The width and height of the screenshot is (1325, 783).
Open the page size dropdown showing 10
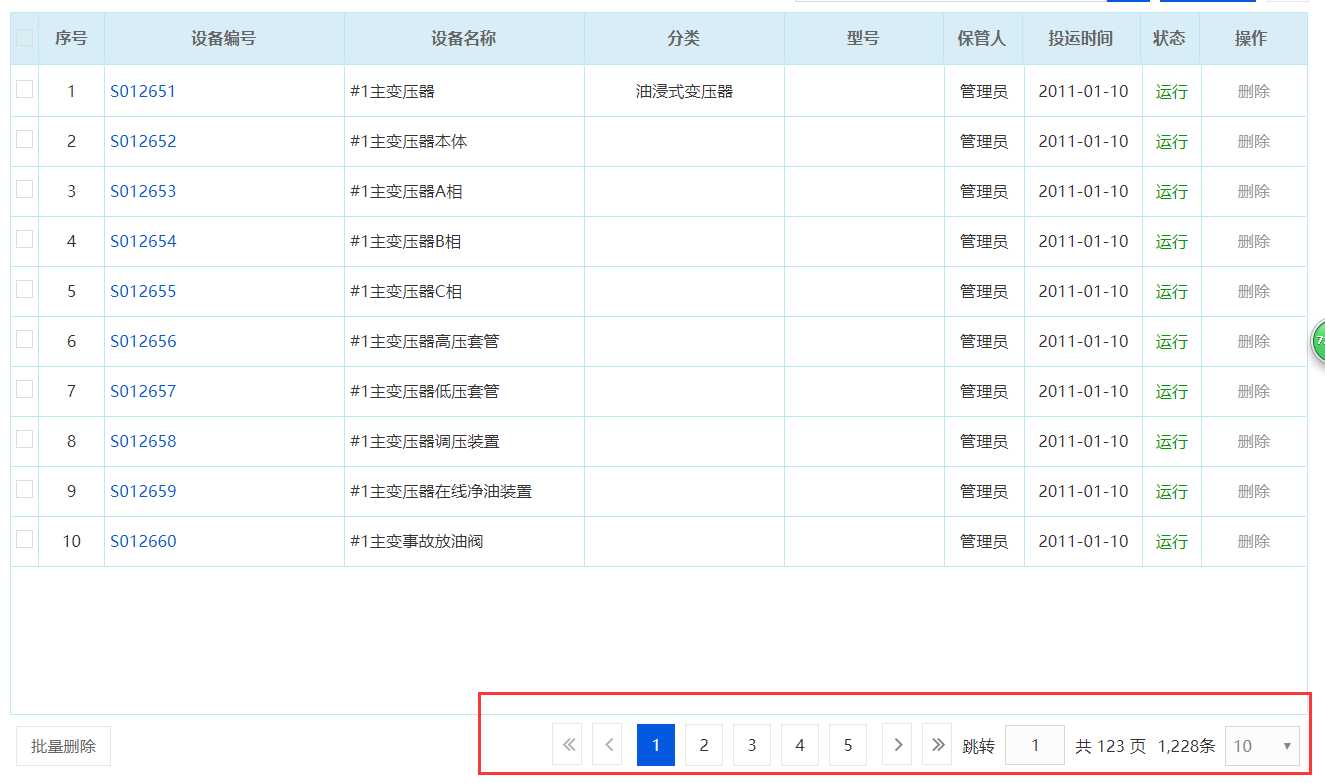1262,745
